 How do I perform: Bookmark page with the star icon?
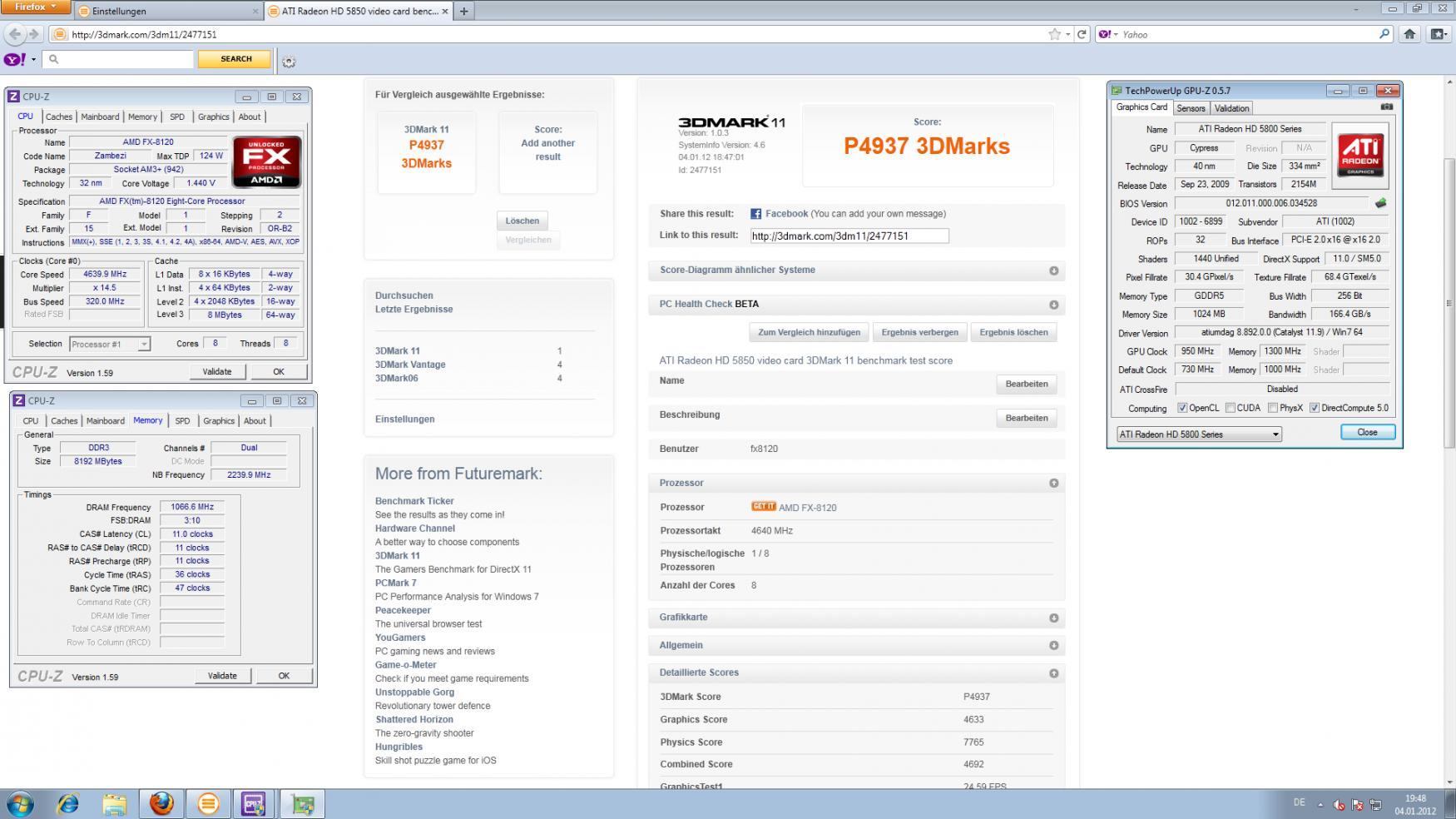[x=1055, y=34]
